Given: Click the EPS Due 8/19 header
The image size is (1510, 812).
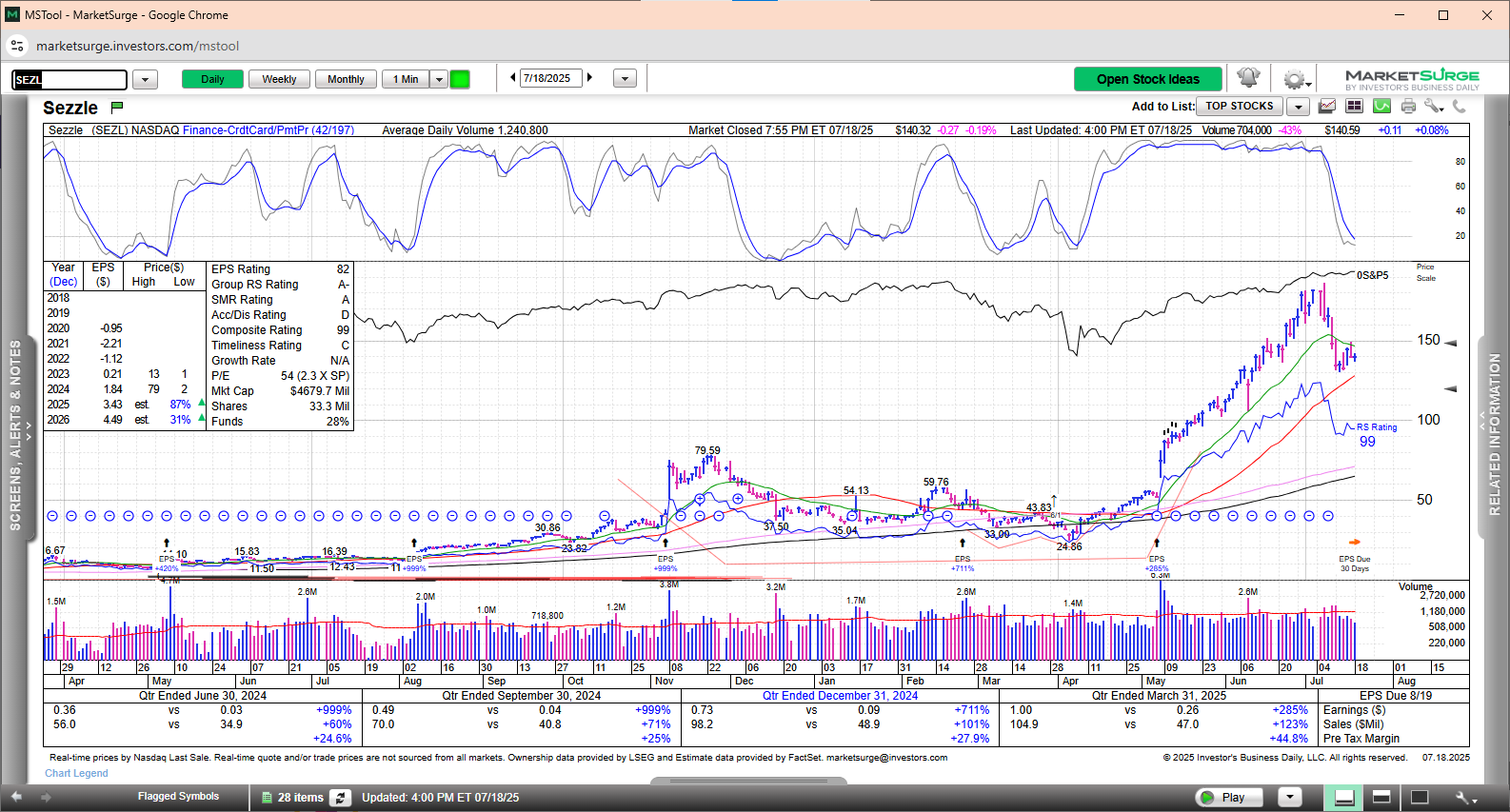Looking at the screenshot, I should tap(1395, 696).
